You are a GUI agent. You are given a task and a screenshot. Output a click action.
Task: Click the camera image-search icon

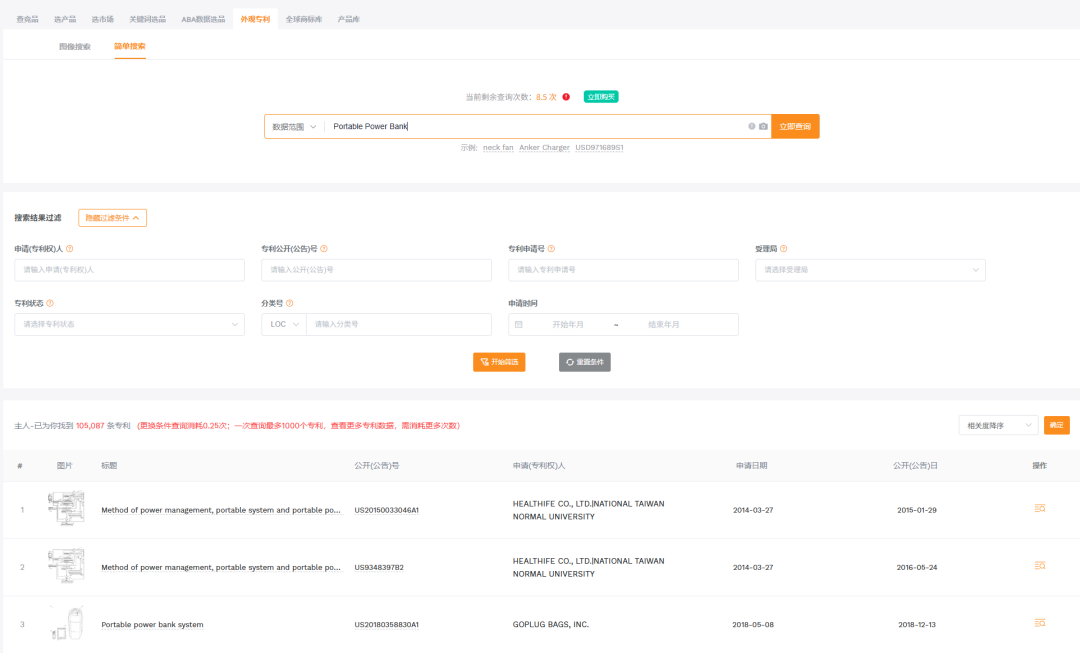(763, 127)
